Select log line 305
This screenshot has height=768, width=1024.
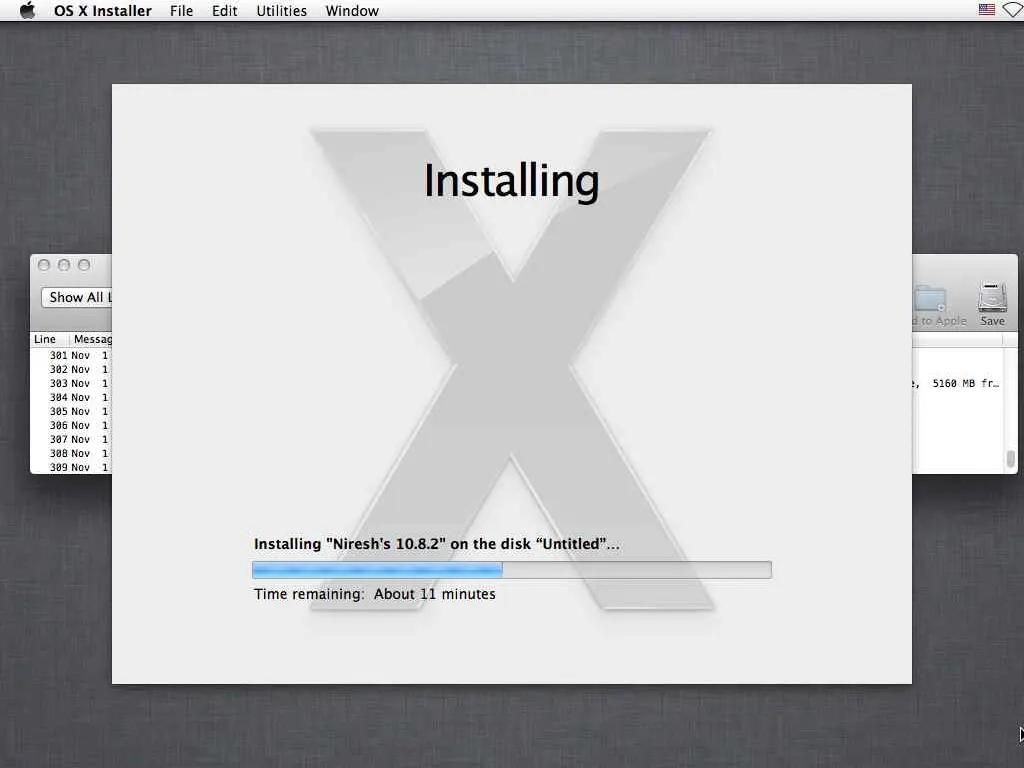(x=71, y=411)
